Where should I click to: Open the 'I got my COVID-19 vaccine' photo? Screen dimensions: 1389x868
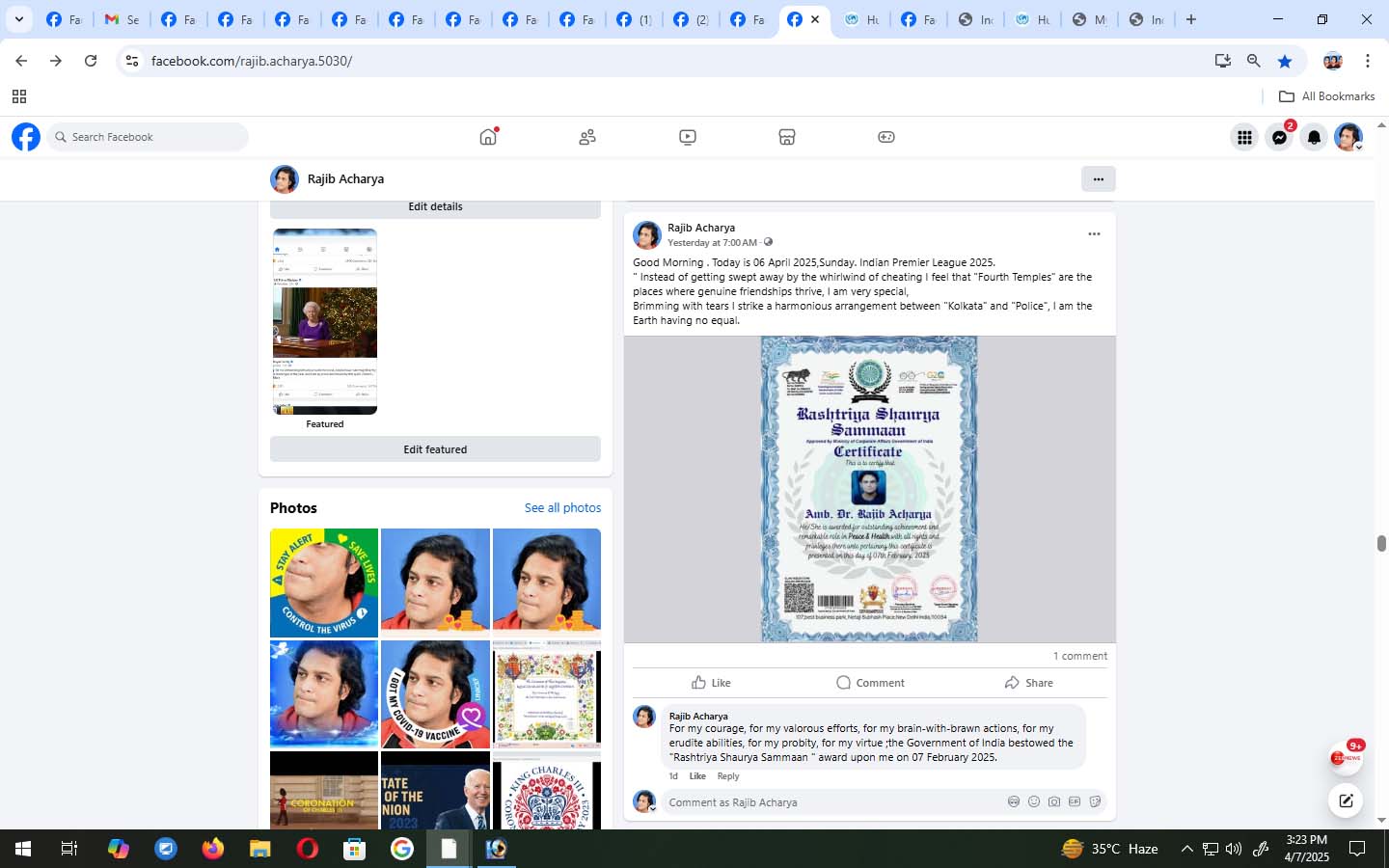coord(435,694)
